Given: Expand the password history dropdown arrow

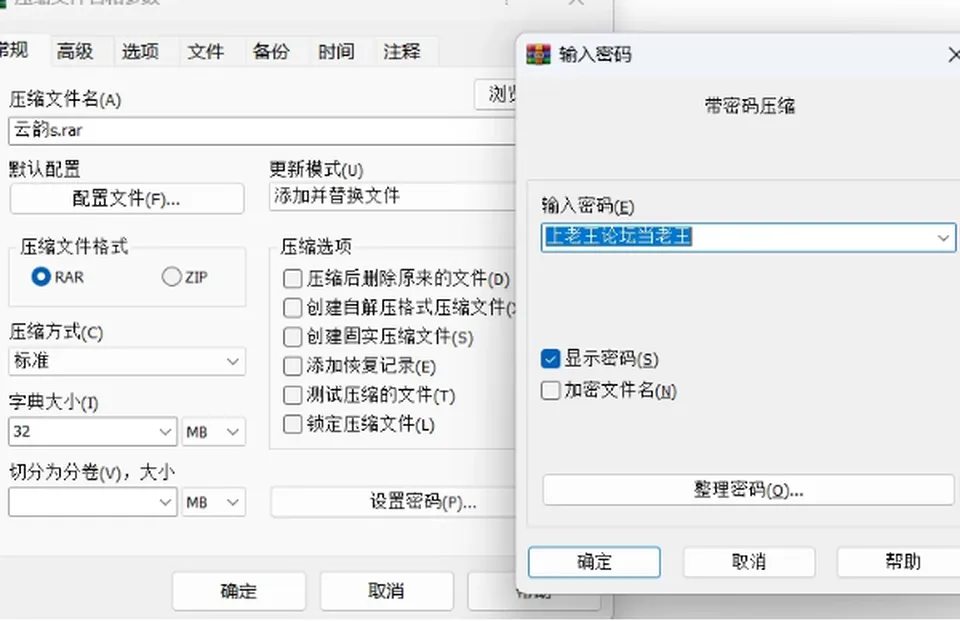Looking at the screenshot, I should 943,238.
